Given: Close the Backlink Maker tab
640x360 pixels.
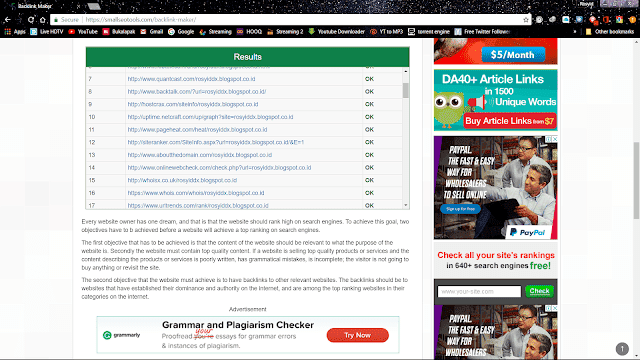Looking at the screenshot, I should [x=78, y=6].
